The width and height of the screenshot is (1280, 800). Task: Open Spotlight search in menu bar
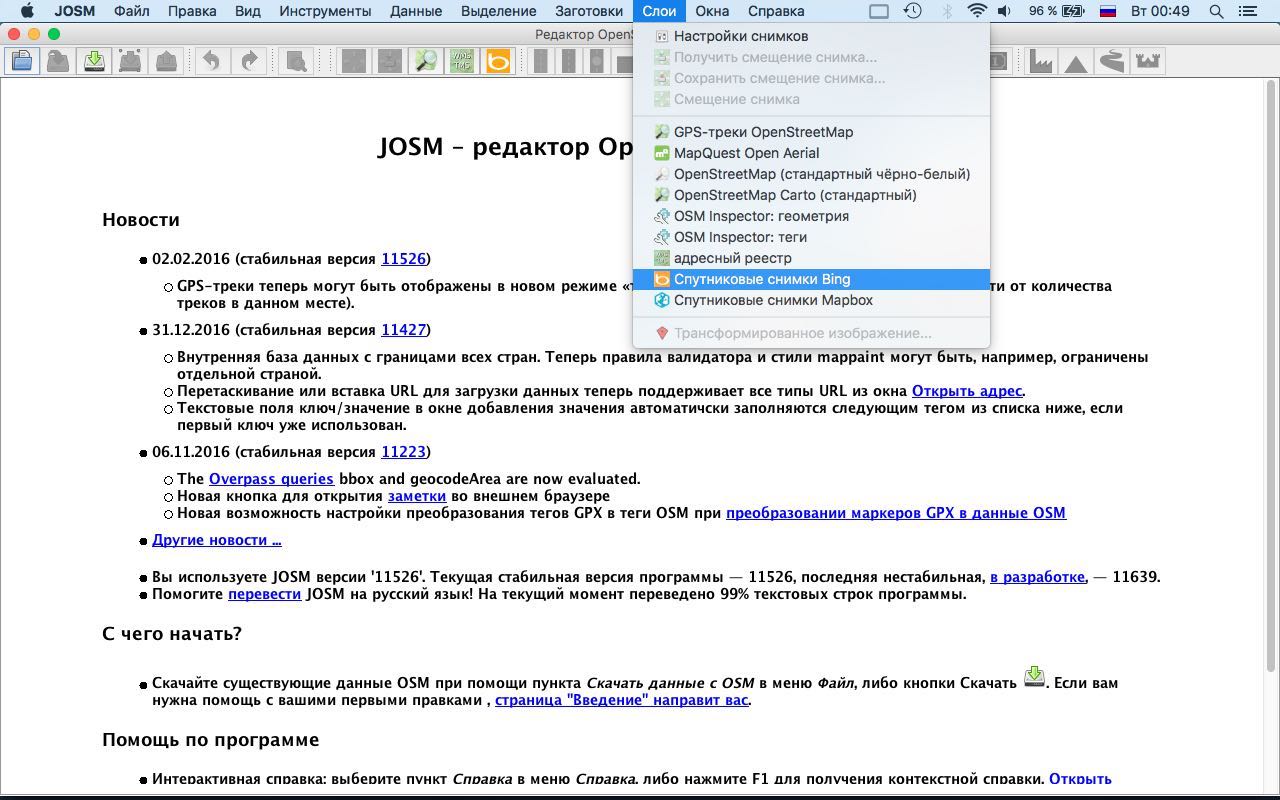coord(1216,11)
